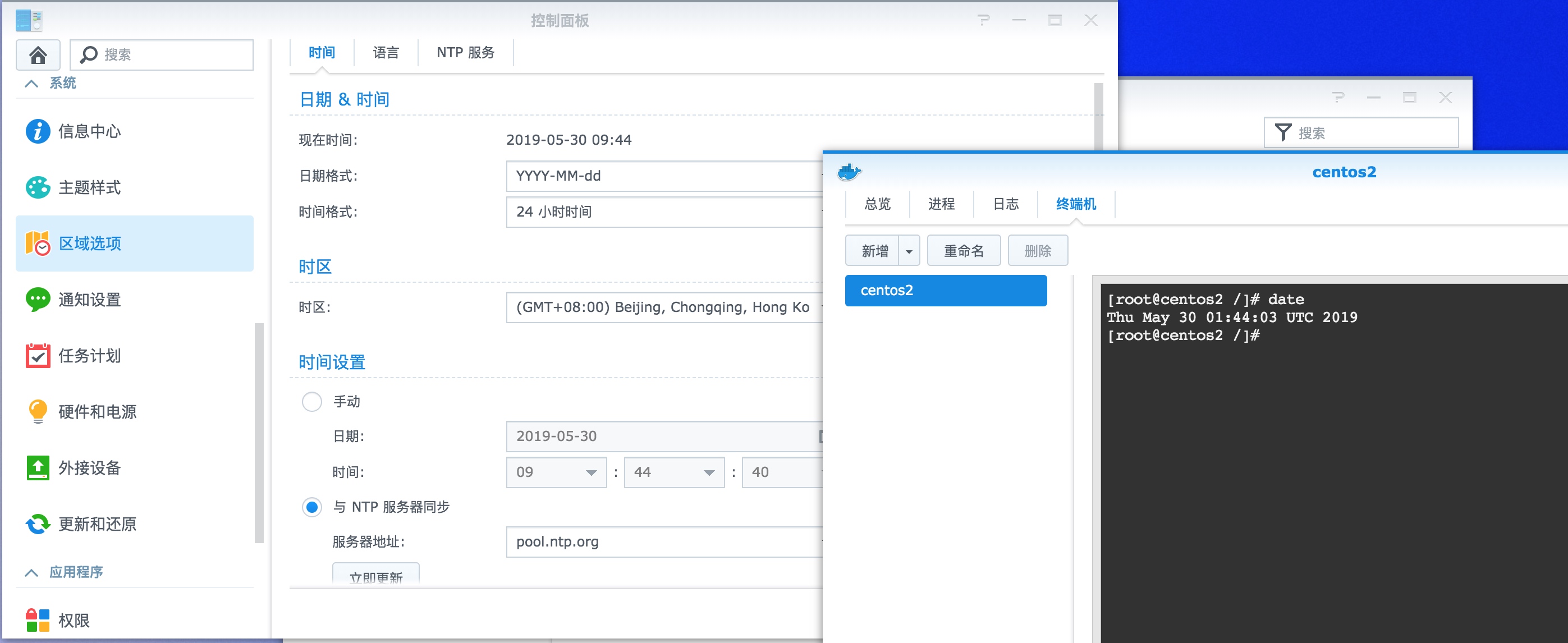This screenshot has width=1568, height=643.
Task: Open 外接设备 sidebar item text
Action: tap(89, 468)
